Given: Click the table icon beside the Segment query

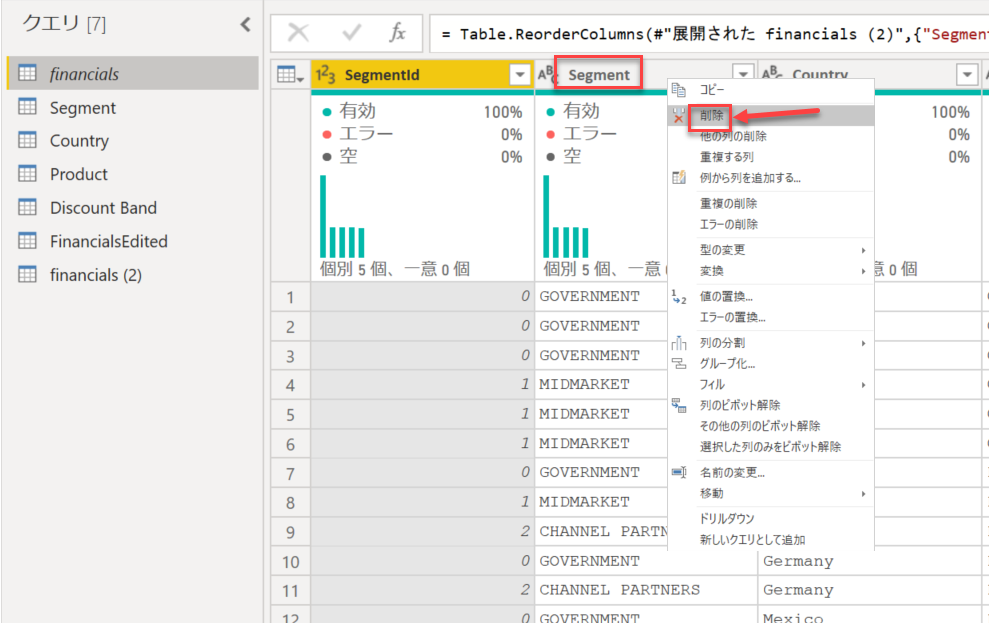Looking at the screenshot, I should 27,107.
